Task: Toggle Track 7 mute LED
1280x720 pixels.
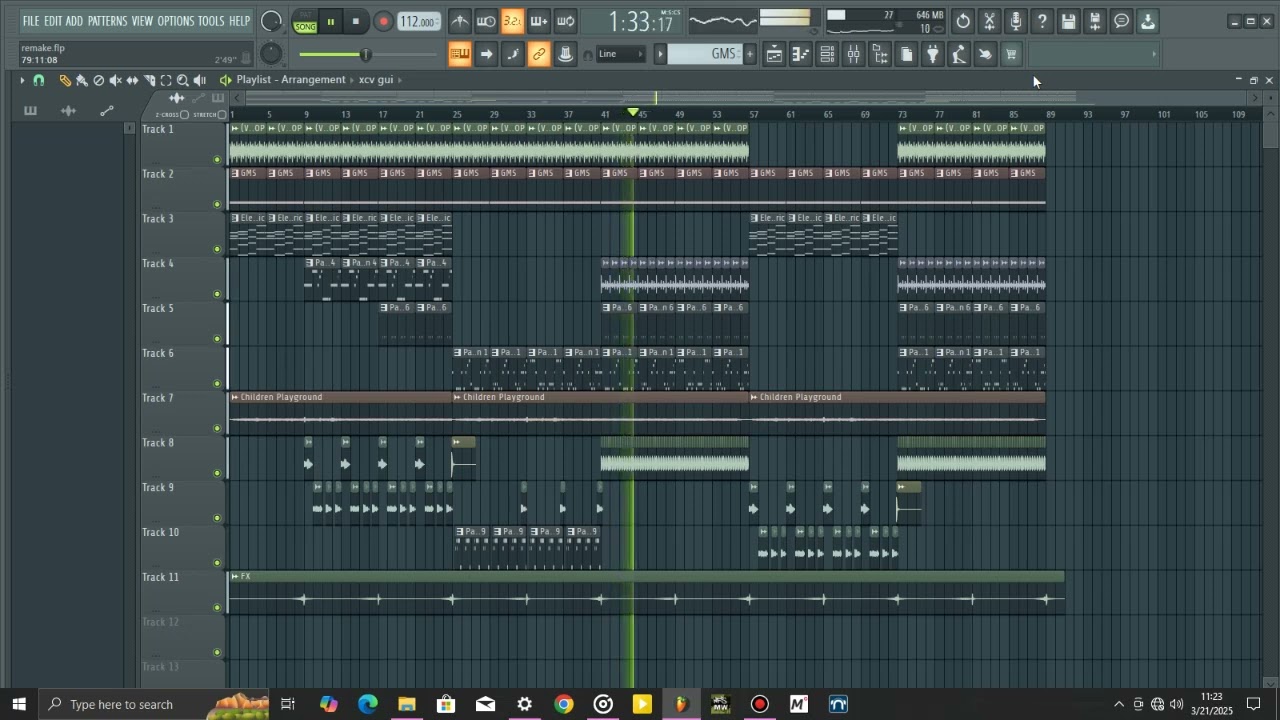Action: 217,428
